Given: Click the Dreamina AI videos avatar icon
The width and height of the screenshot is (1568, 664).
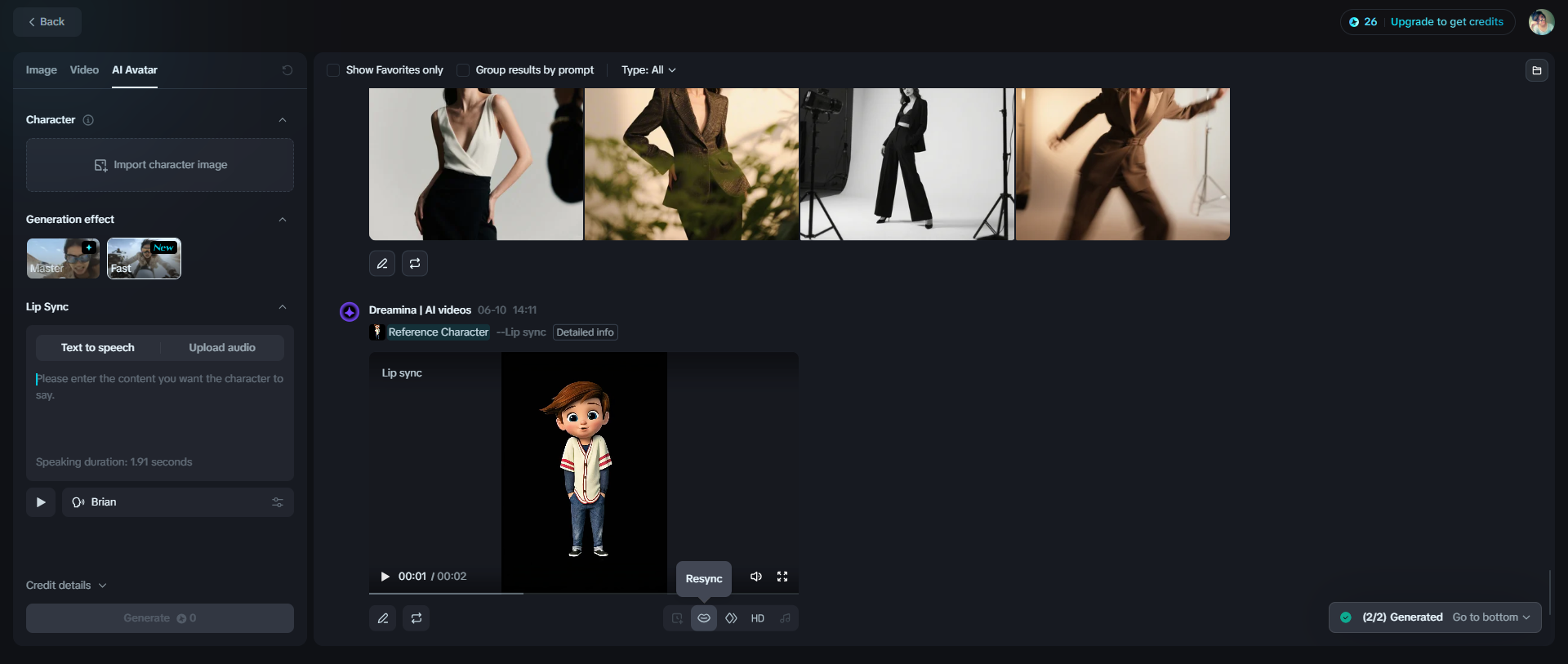Looking at the screenshot, I should coord(350,311).
